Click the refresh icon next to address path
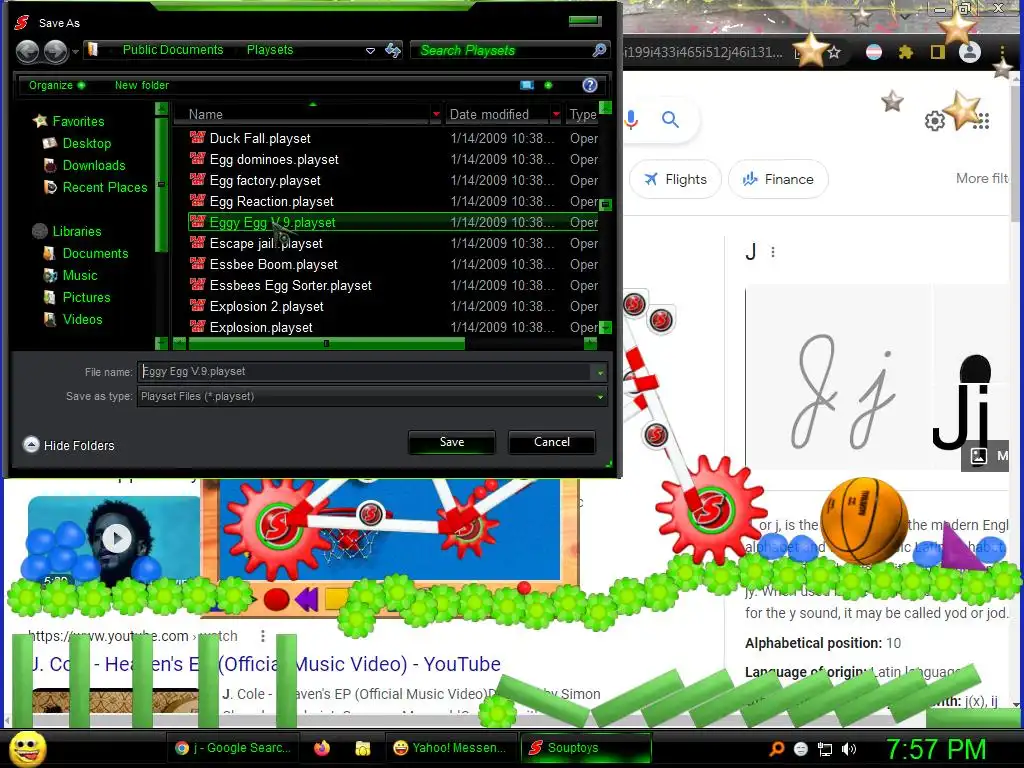 point(392,50)
